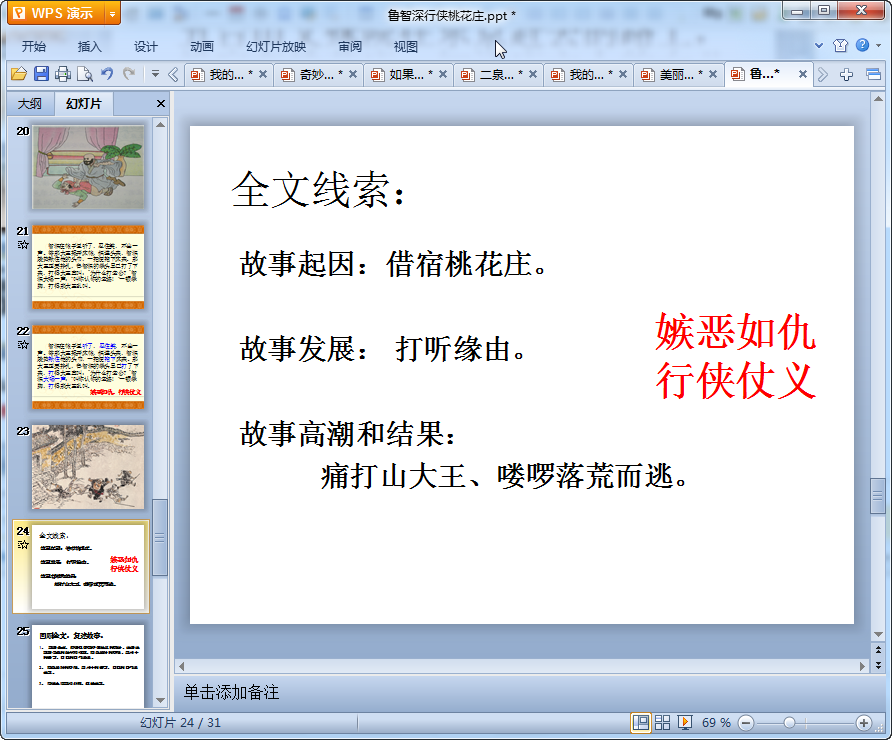Close the 二泉 document tab
The image size is (892, 740).
pyautogui.click(x=534, y=75)
